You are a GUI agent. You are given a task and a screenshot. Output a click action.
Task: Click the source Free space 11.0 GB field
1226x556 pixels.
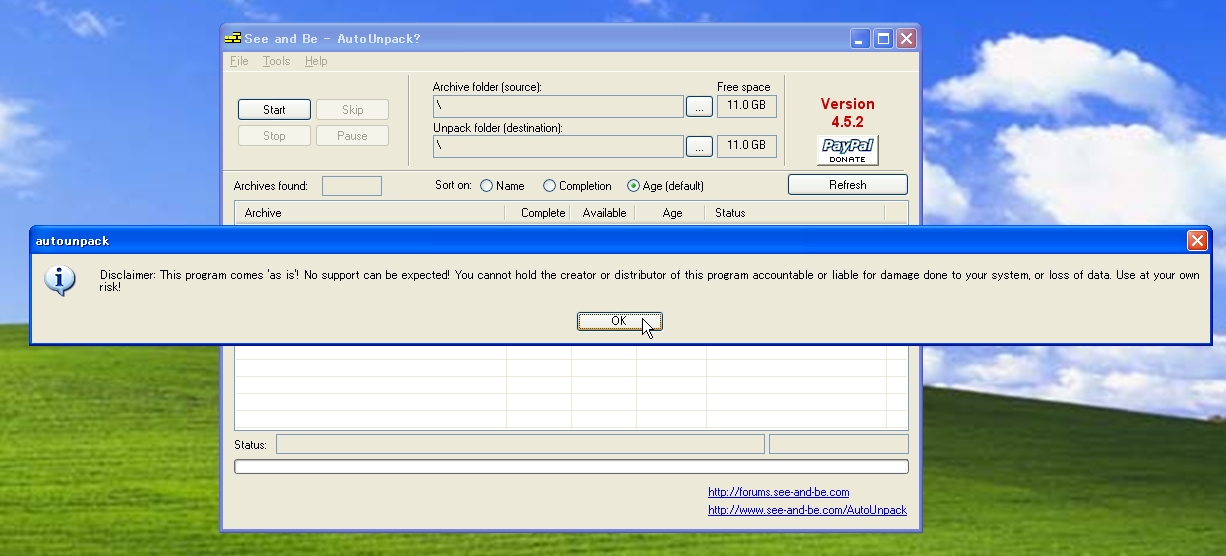747,106
